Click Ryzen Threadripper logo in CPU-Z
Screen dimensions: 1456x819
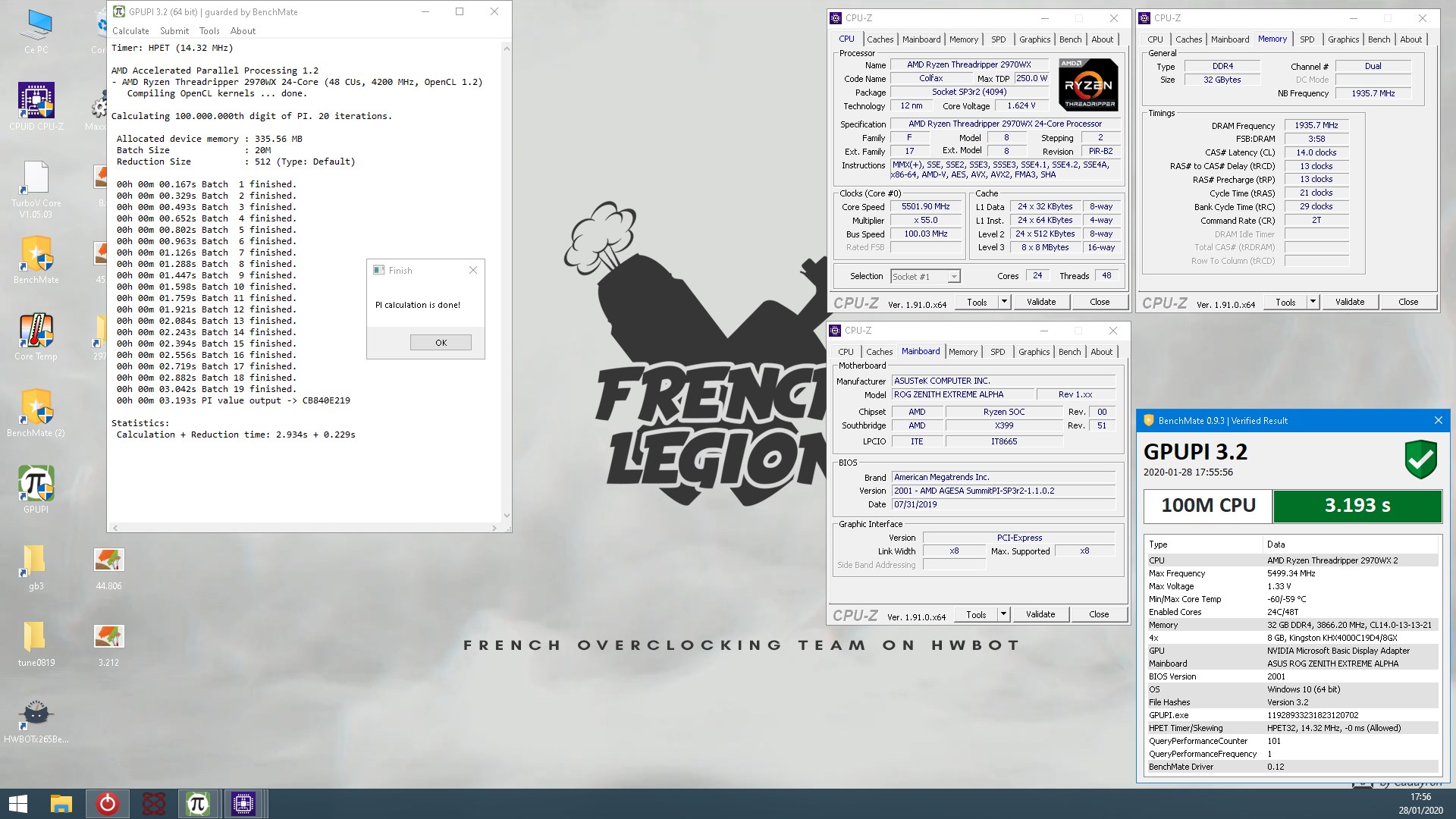(1087, 84)
